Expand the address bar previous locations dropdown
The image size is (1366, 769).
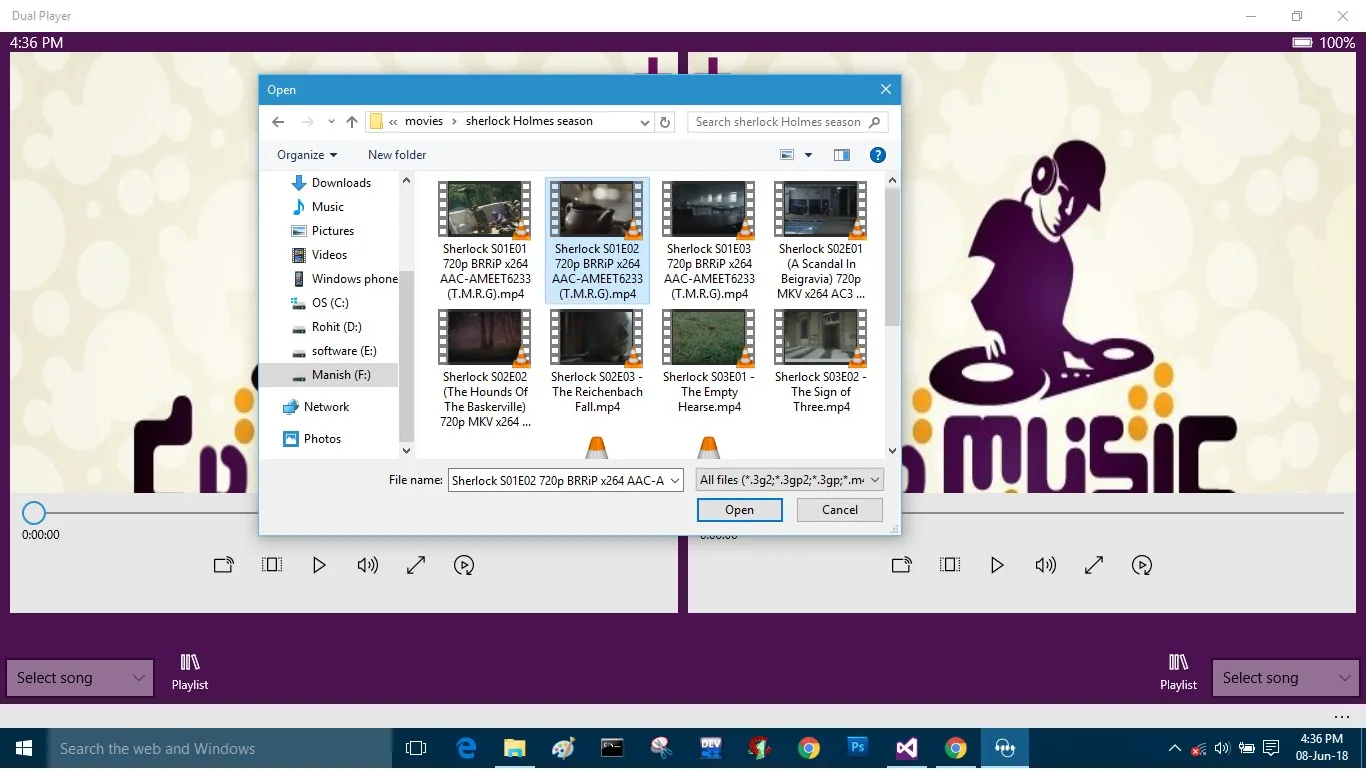(644, 122)
